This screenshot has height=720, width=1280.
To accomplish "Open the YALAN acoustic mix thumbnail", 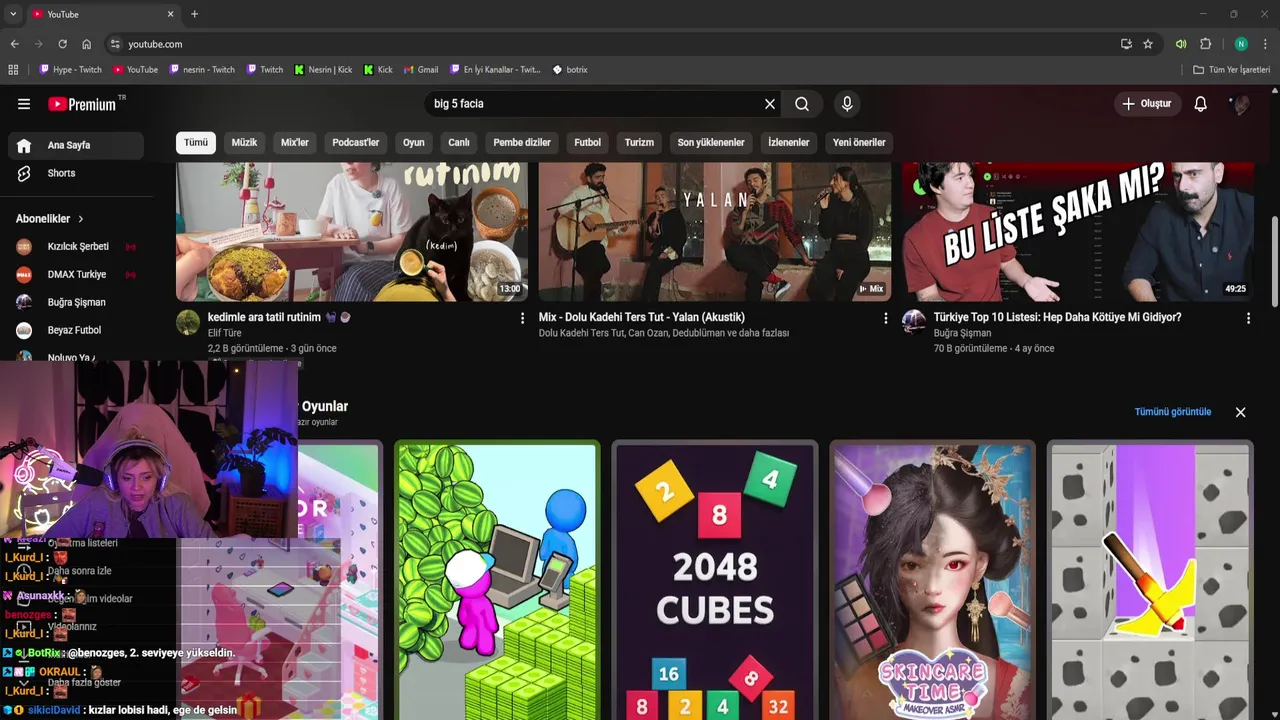I will pyautogui.click(x=715, y=232).
